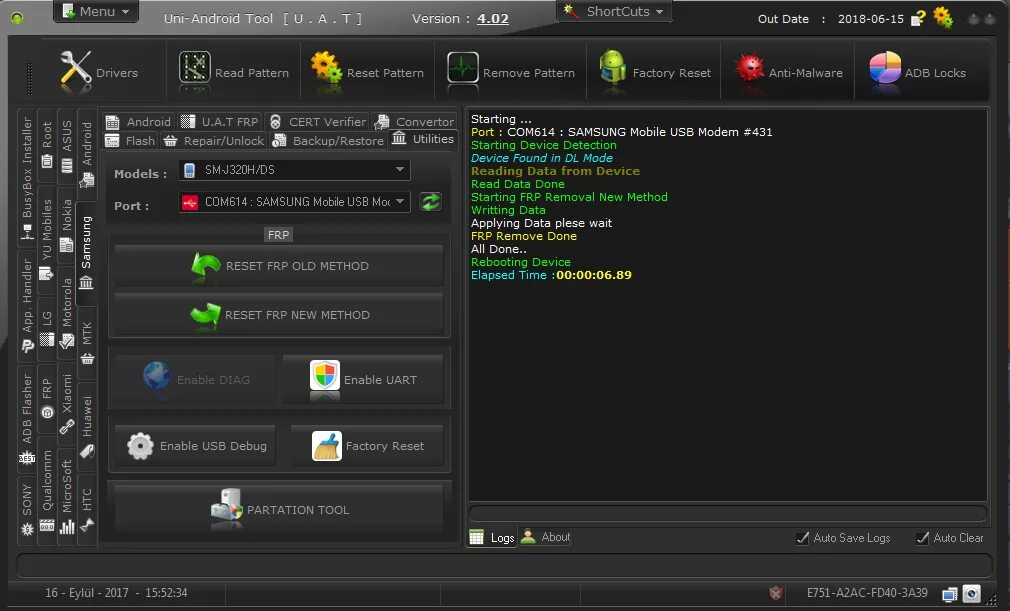Open the ASUS vertical tab
The width and height of the screenshot is (1010, 611).
coord(67,147)
